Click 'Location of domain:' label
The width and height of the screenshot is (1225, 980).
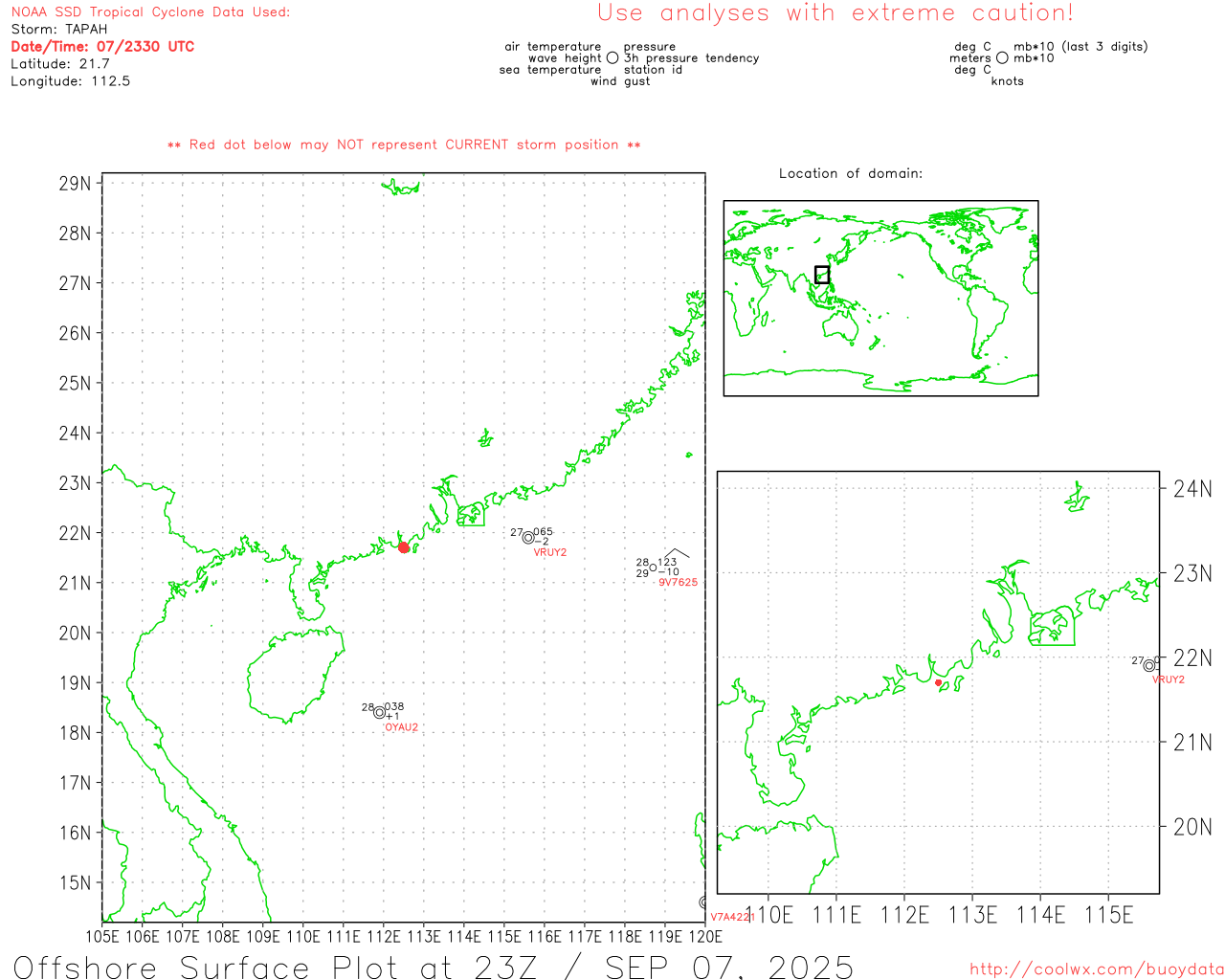pyautogui.click(x=851, y=173)
